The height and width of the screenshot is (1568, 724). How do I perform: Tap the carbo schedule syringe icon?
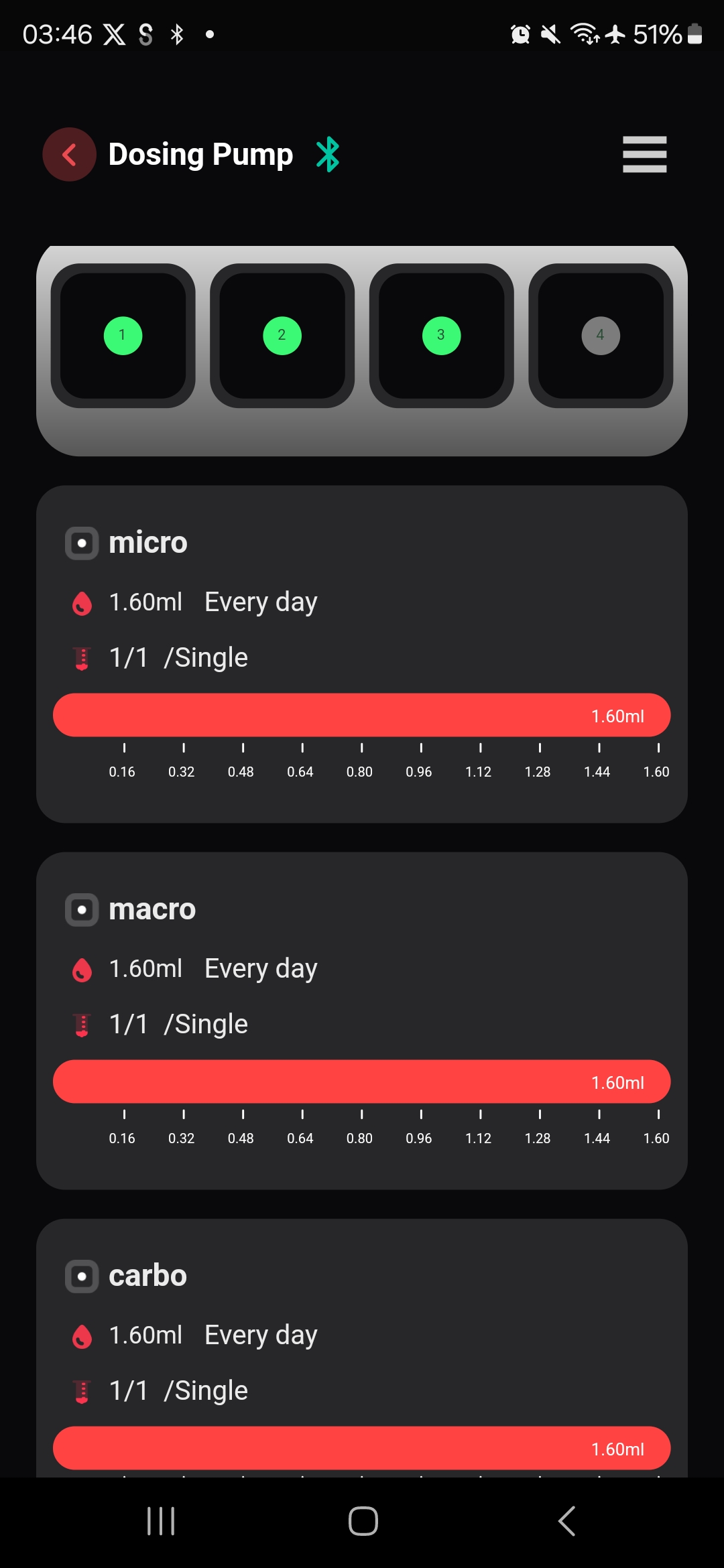(x=82, y=1392)
